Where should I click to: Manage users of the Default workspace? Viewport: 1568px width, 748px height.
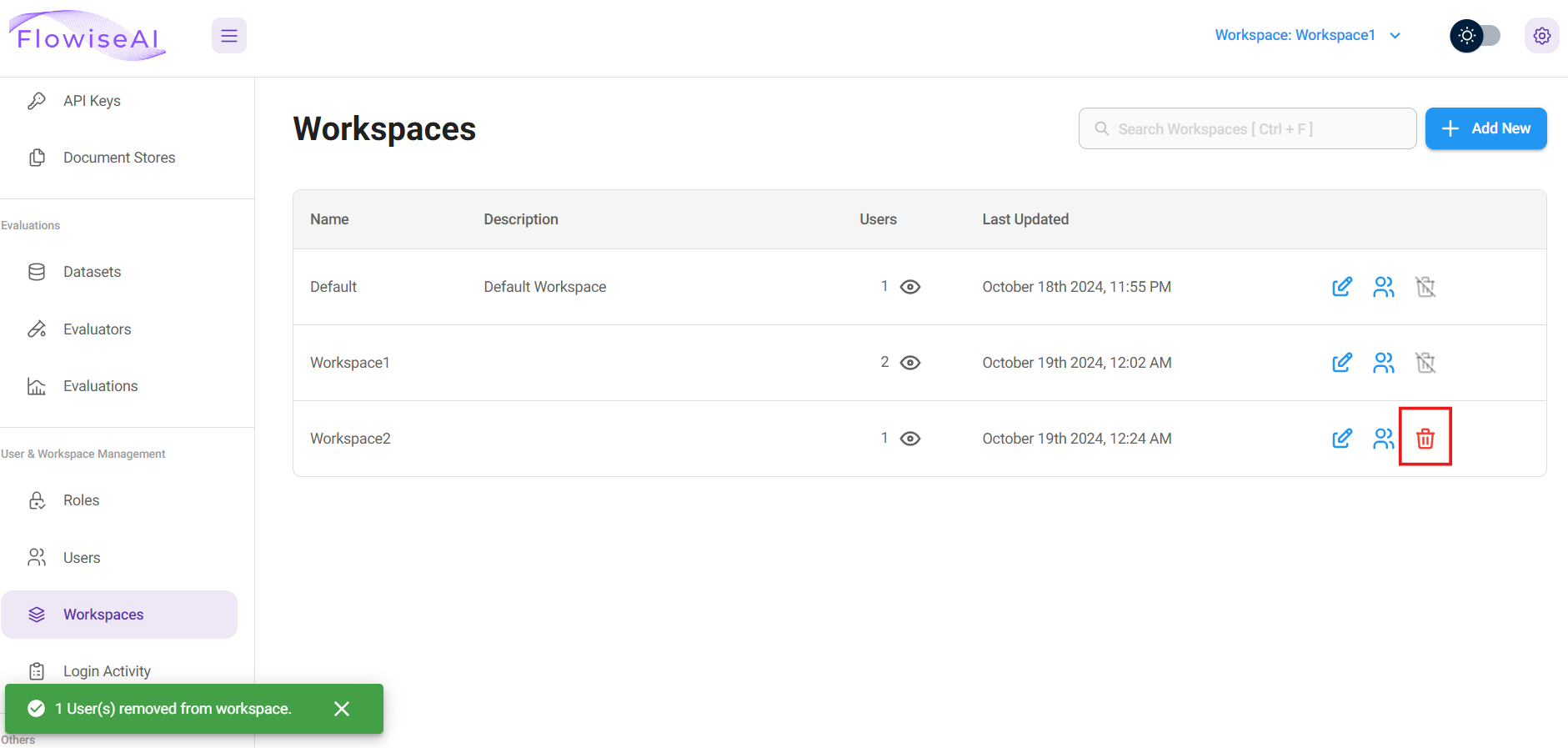click(1383, 287)
